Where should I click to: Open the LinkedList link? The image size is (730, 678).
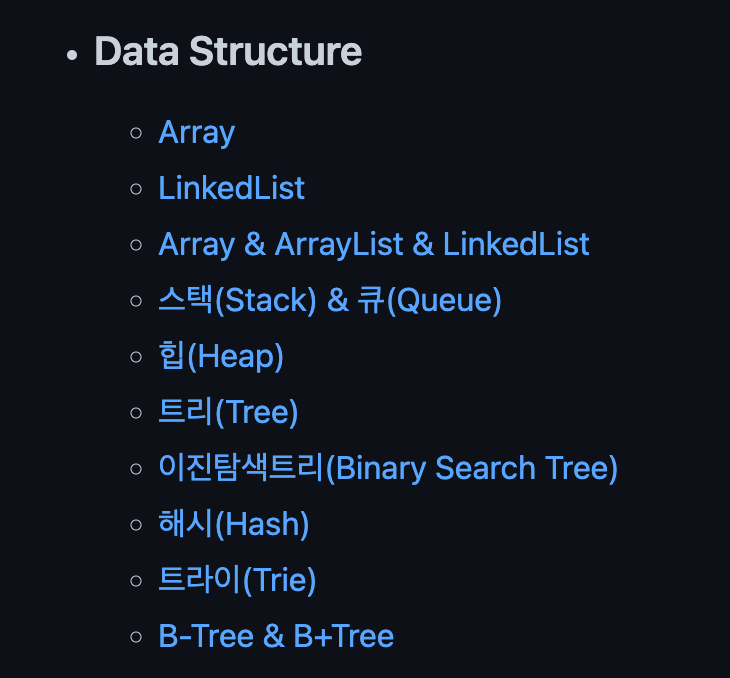(231, 189)
